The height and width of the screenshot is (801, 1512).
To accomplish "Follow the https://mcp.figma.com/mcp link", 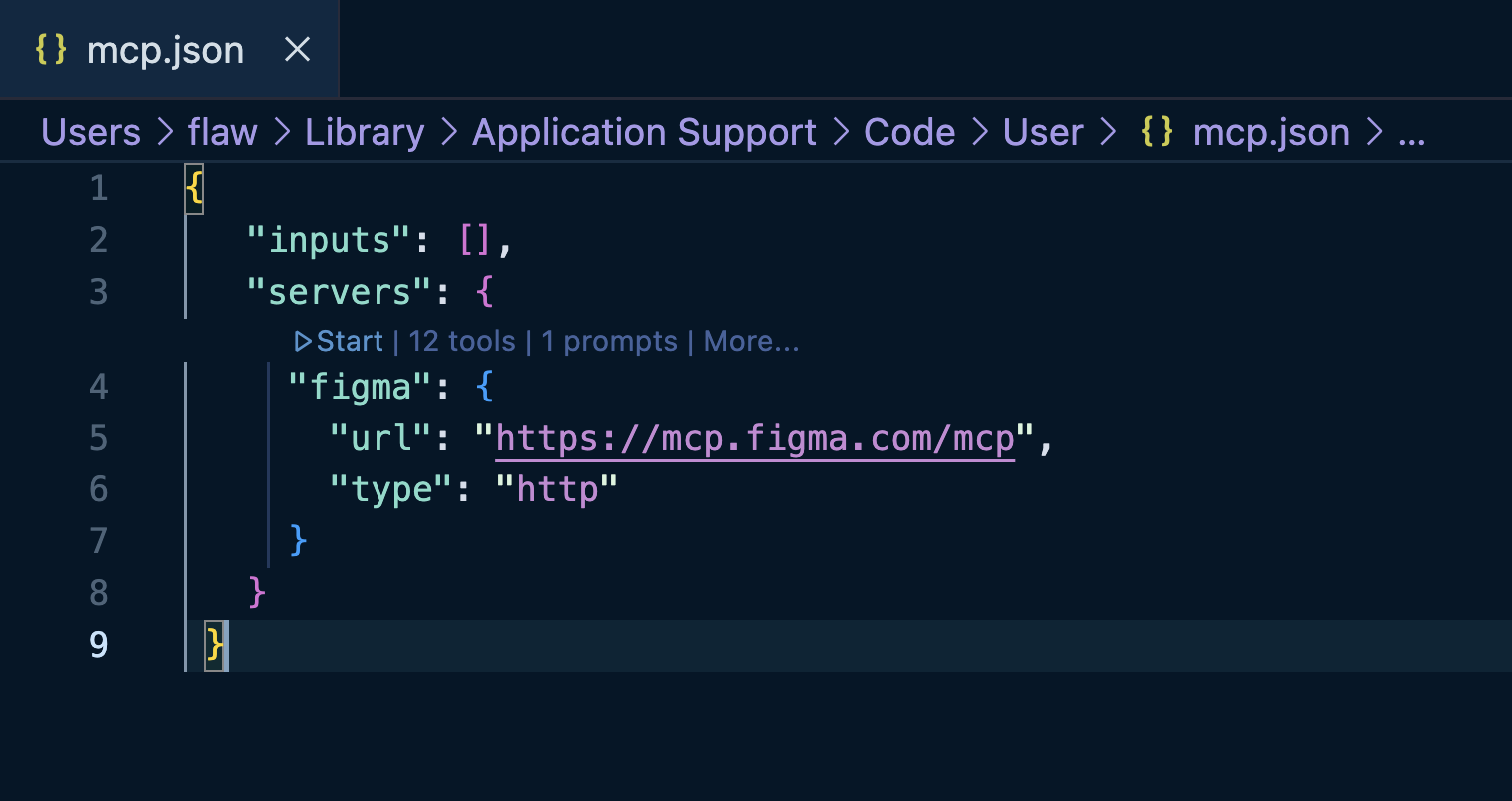I will tap(753, 438).
